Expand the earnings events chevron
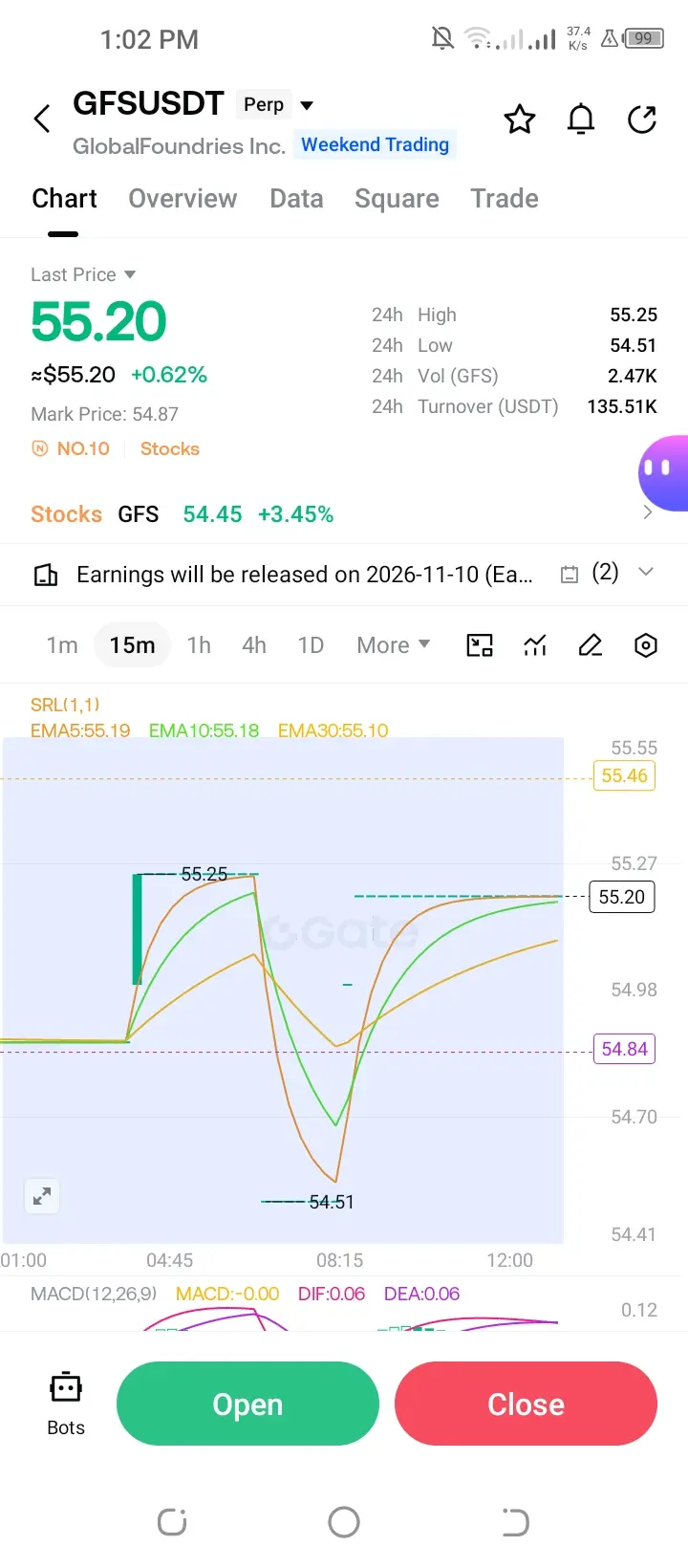Image resolution: width=688 pixels, height=1568 pixels. click(x=646, y=572)
